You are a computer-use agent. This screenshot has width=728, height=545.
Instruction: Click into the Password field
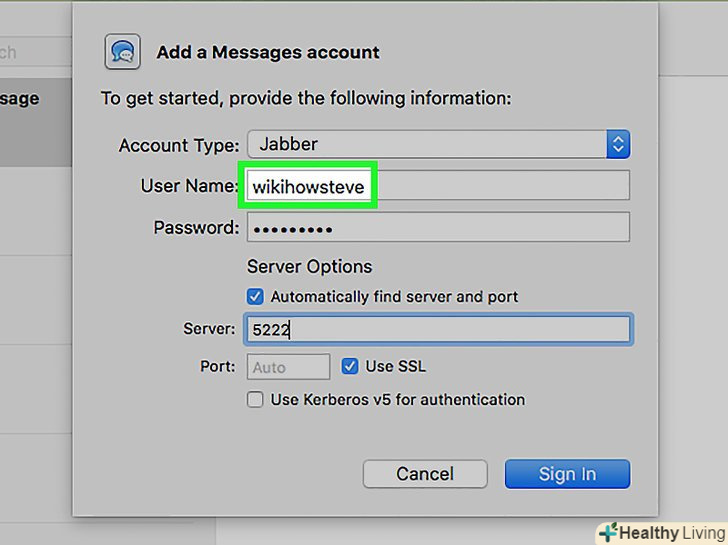[438, 227]
